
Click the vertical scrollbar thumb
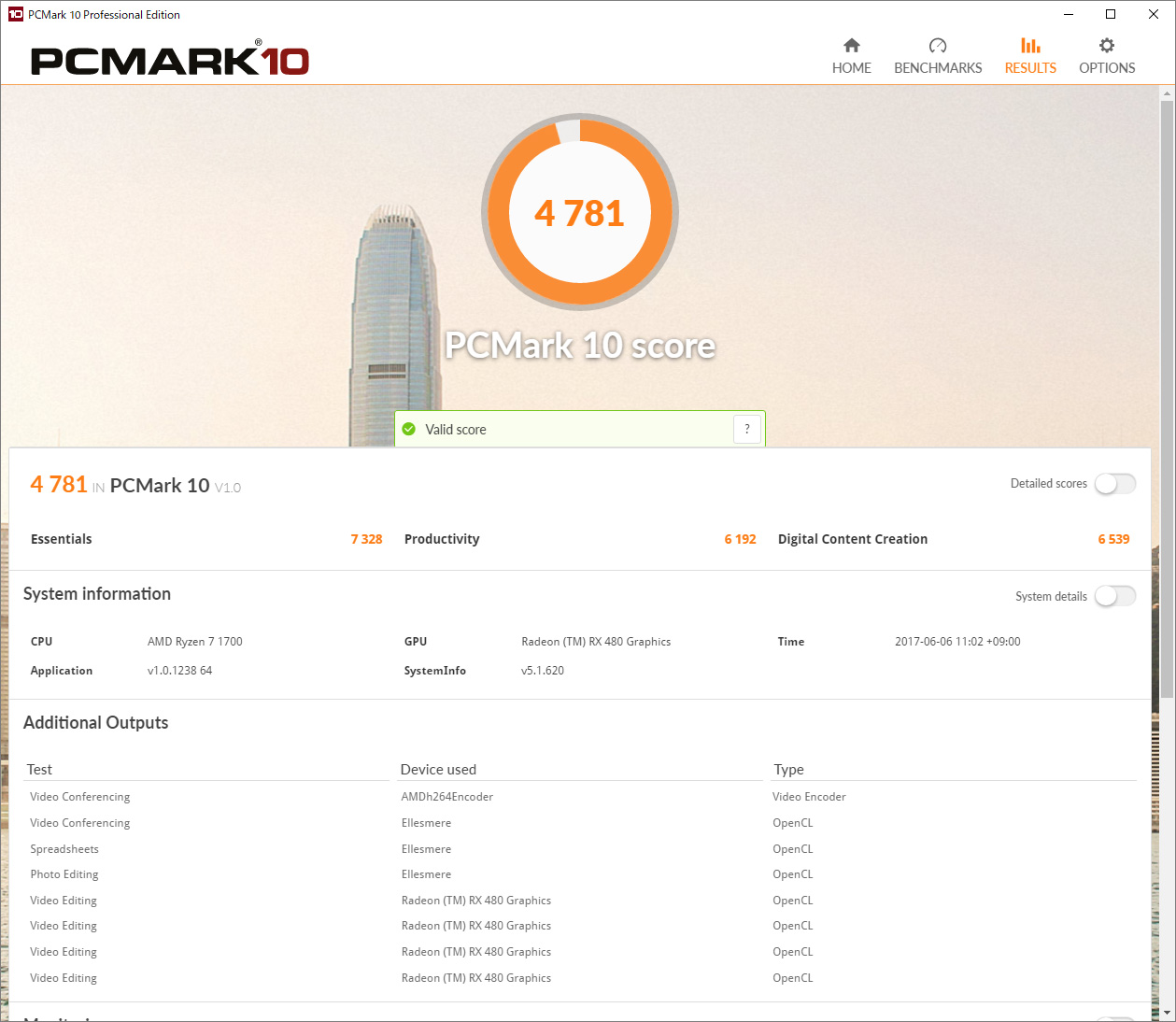tap(1167, 400)
